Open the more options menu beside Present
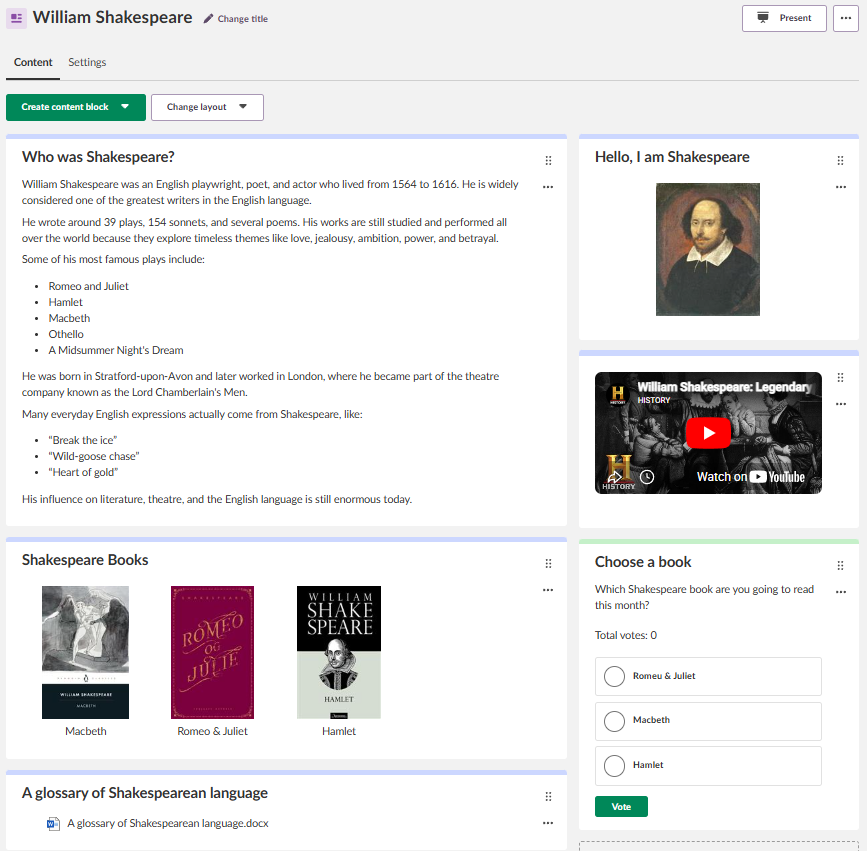The height and width of the screenshot is (851, 867). click(x=845, y=18)
